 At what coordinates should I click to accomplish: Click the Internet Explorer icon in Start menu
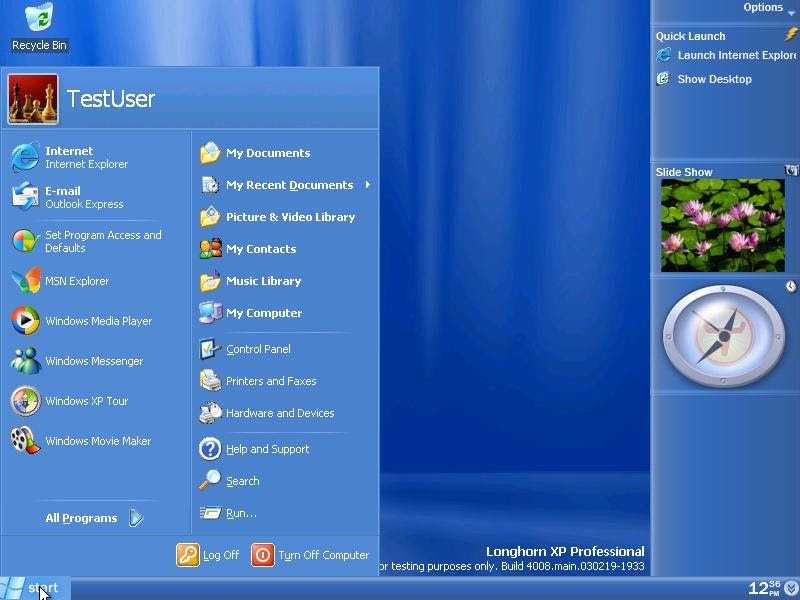coord(25,157)
